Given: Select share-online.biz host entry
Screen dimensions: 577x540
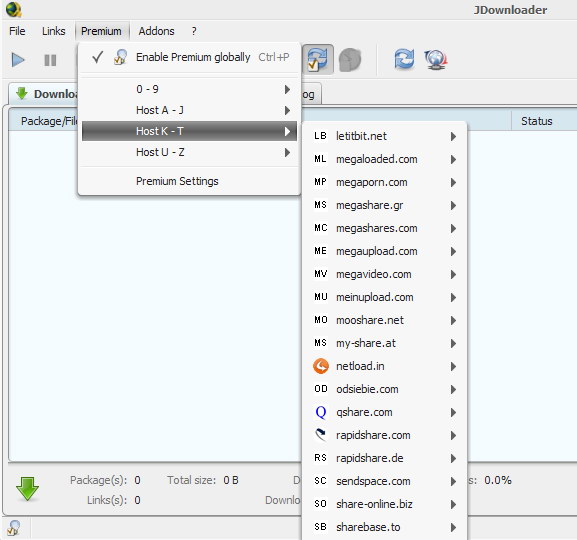Looking at the screenshot, I should pyautogui.click(x=384, y=504).
